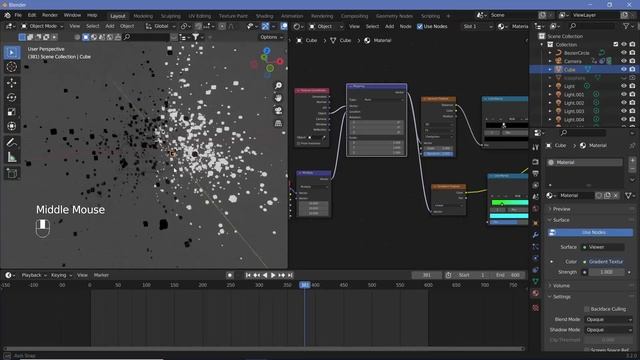The image size is (640, 360).
Task: Hide the BezierCircle via its eye icon
Action: (x=624, y=53)
